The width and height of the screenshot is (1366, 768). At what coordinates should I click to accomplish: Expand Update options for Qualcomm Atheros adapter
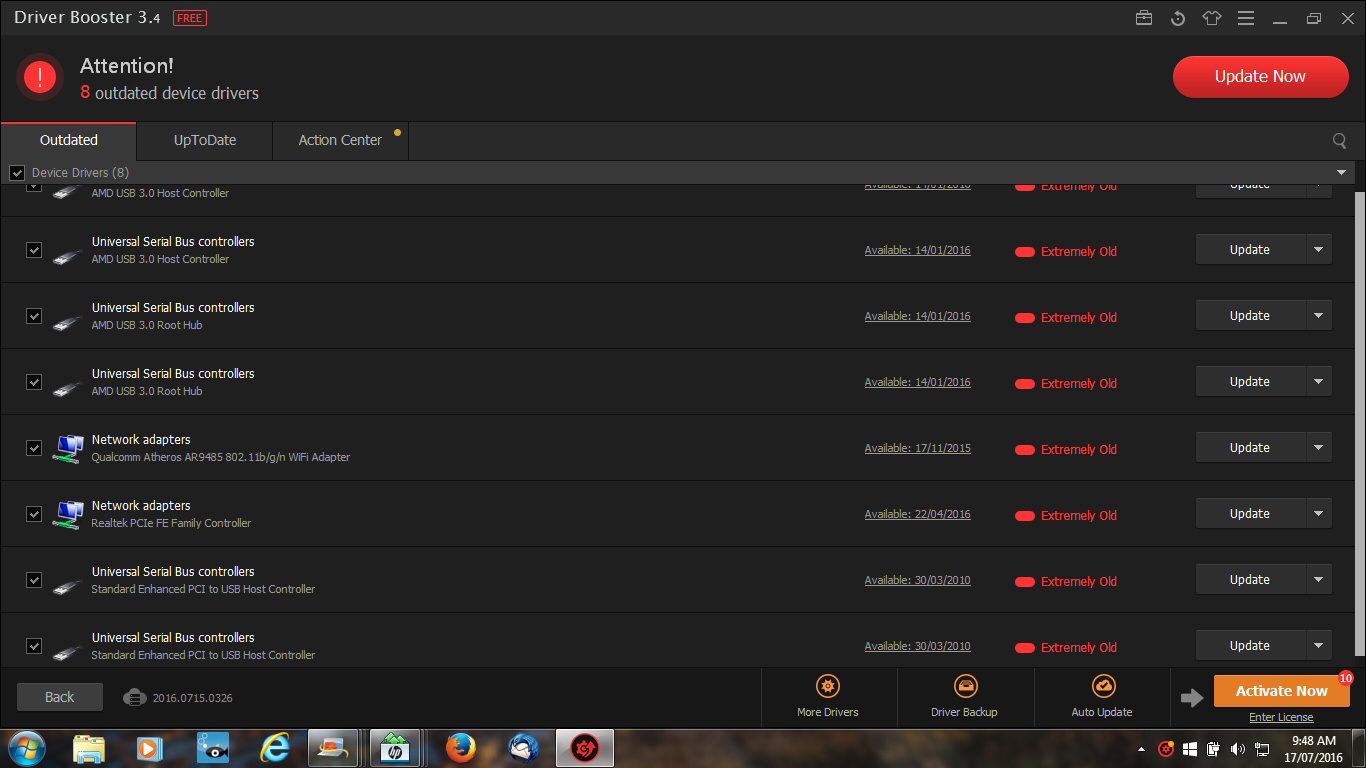[1318, 448]
